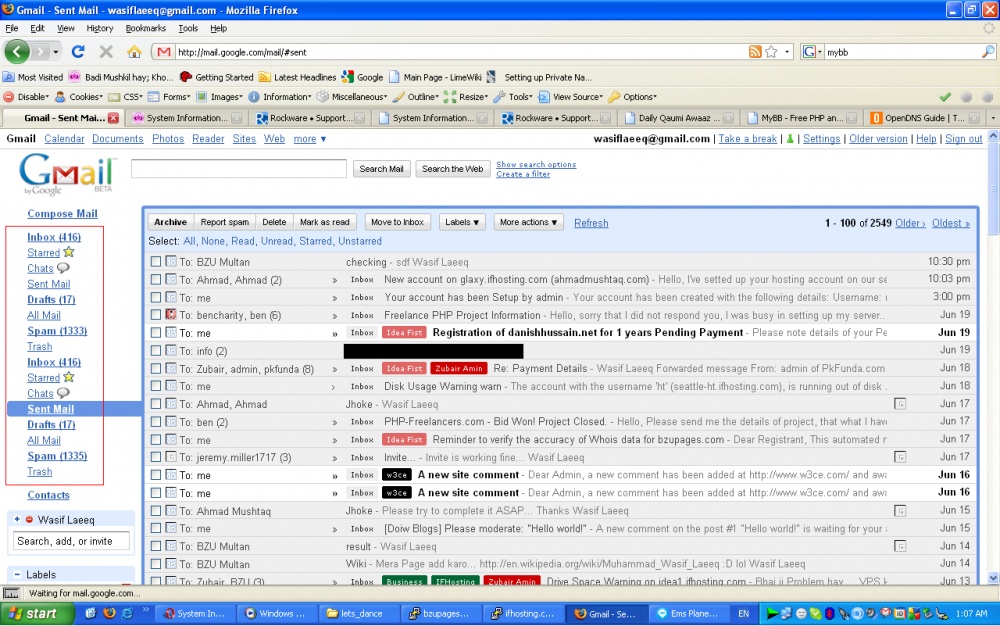Select checkbox for bencharity Freelance PHP email
The width and height of the screenshot is (1000, 626).
[x=156, y=315]
